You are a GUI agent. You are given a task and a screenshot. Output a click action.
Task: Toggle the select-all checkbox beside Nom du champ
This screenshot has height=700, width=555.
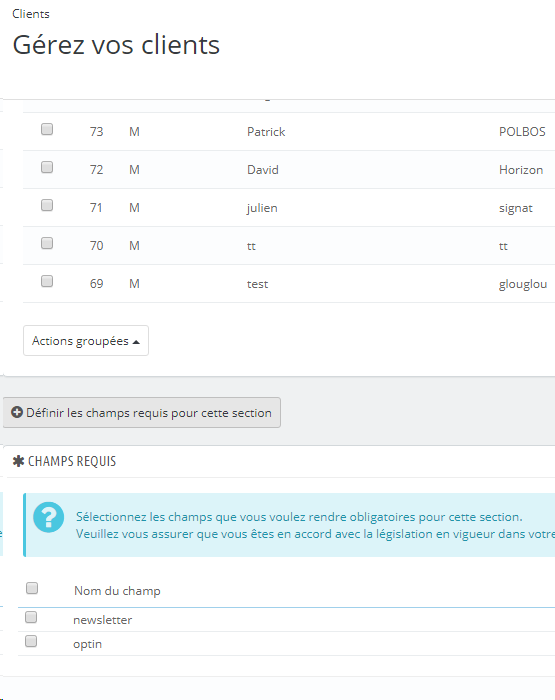(x=32, y=588)
